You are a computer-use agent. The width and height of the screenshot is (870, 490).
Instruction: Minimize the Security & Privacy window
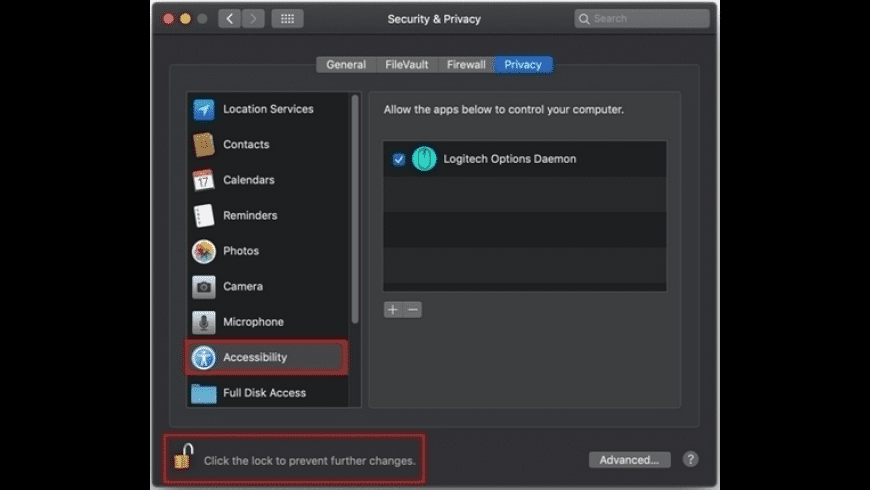185,19
